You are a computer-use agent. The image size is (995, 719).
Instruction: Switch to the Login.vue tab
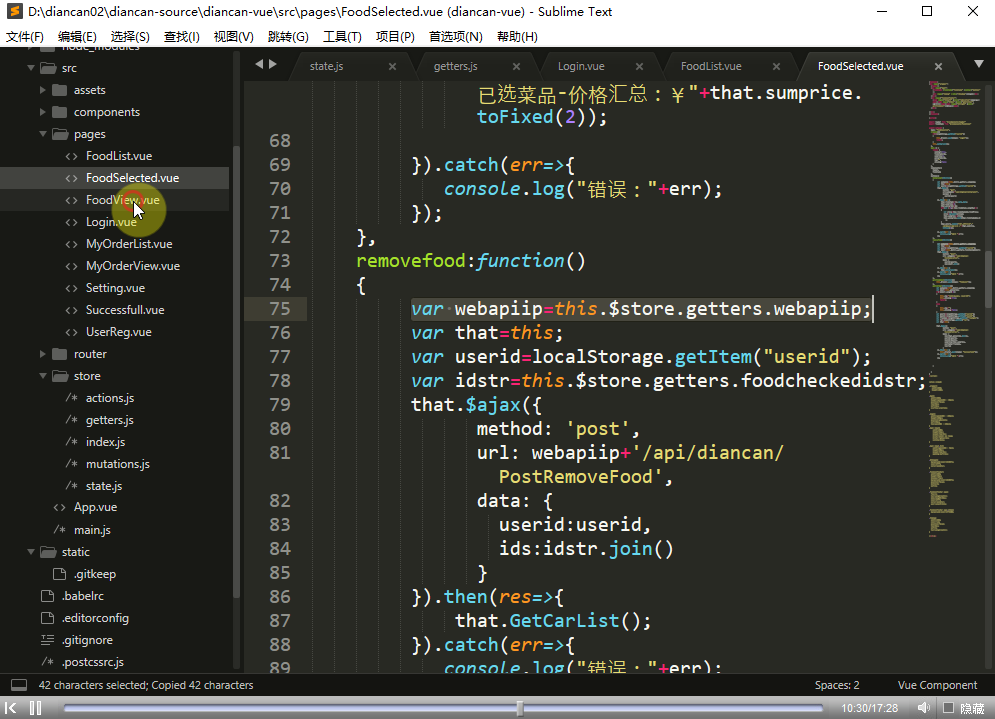click(581, 67)
